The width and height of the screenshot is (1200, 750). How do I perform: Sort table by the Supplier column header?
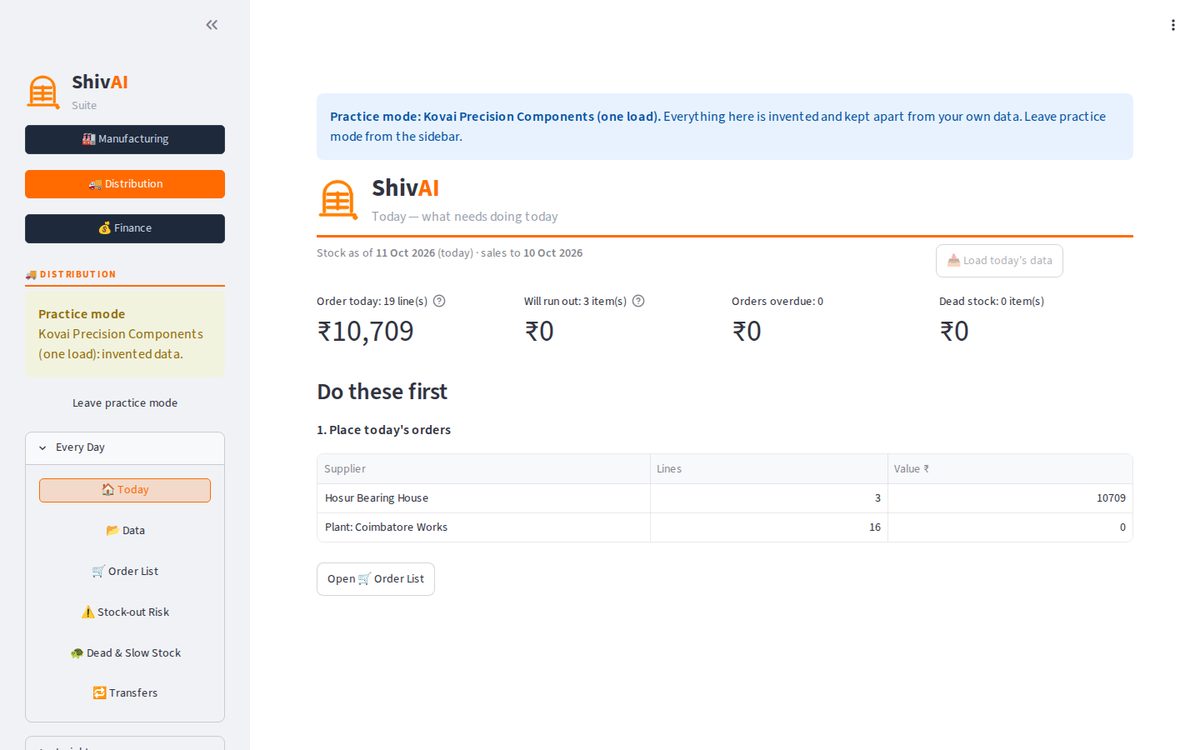[484, 469]
